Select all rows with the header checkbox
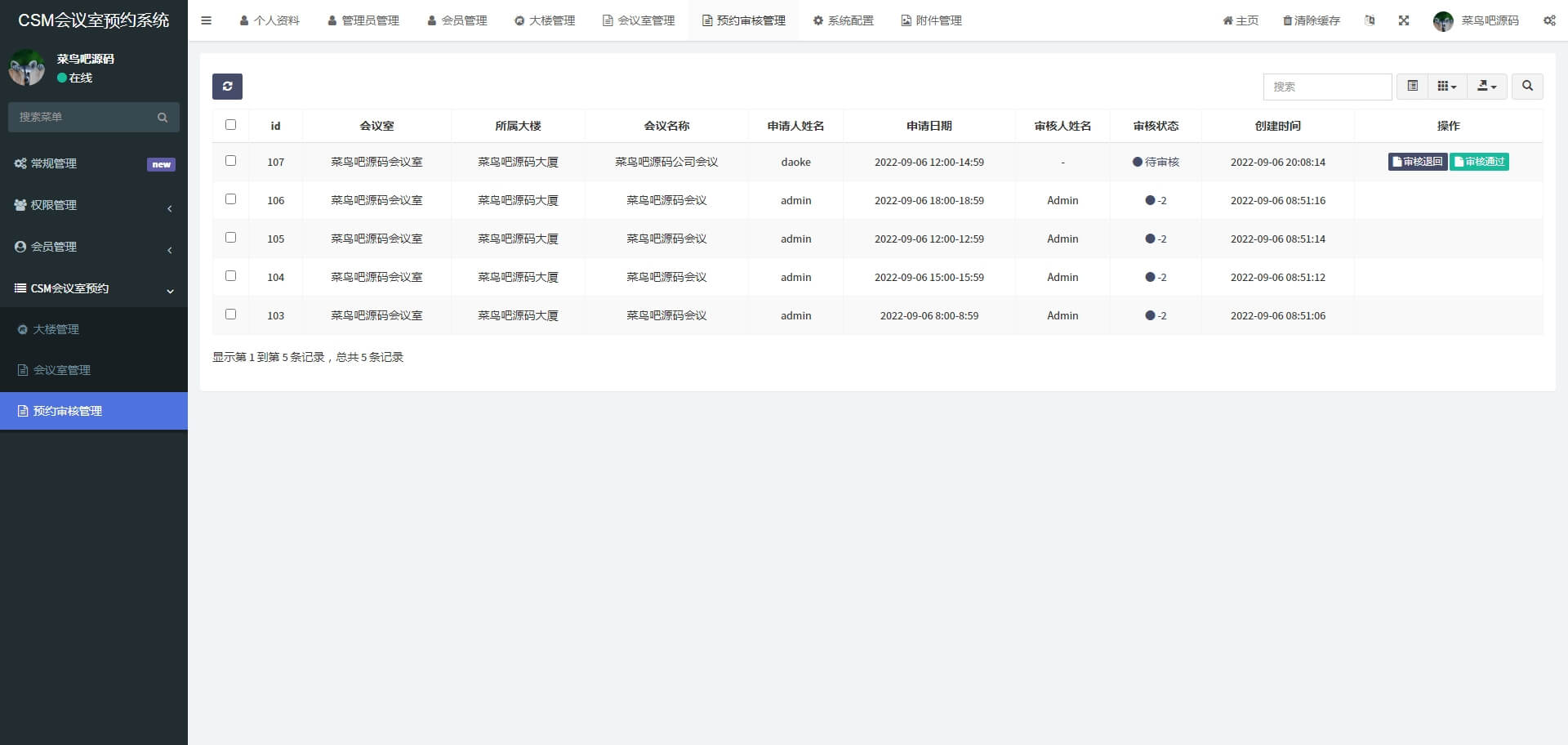Screen dimensions: 1568x745 [231, 124]
